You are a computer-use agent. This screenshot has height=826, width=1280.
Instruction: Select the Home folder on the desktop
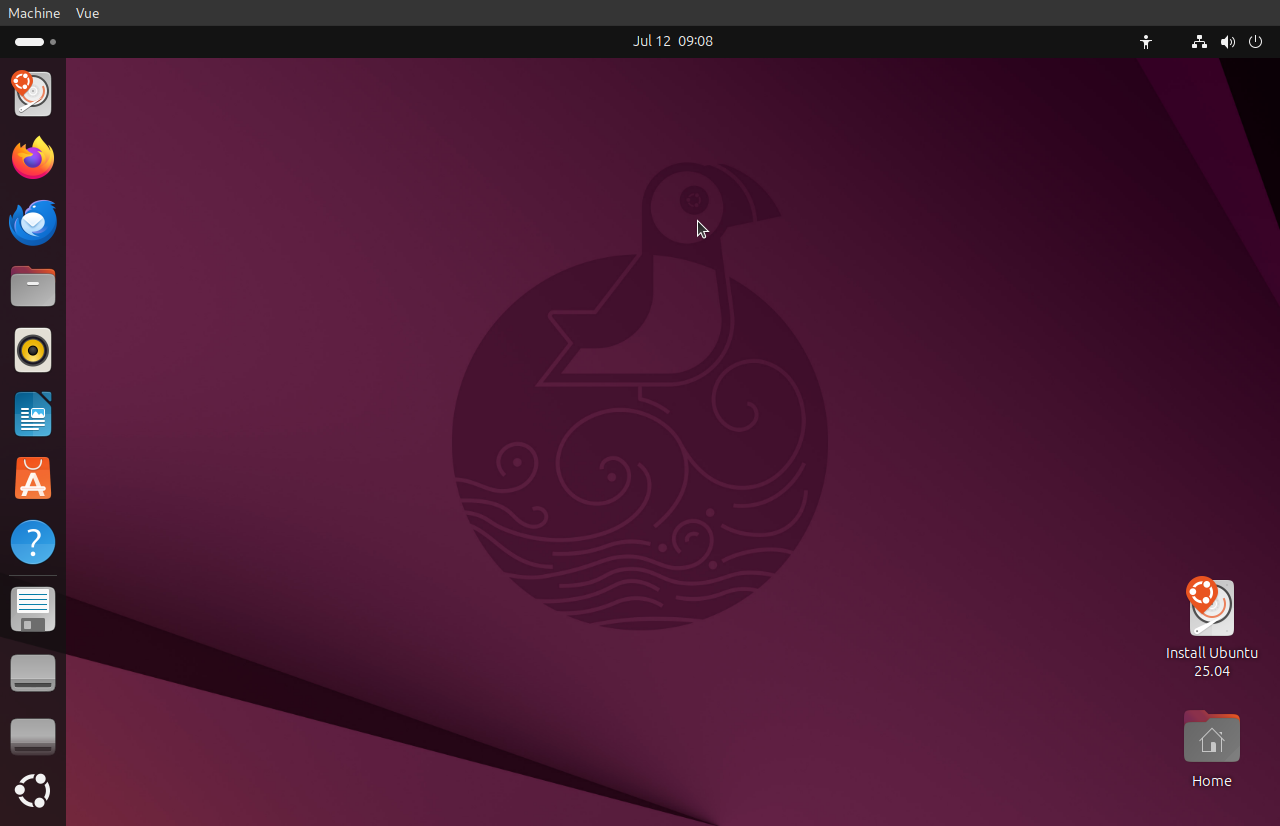coord(1211,737)
